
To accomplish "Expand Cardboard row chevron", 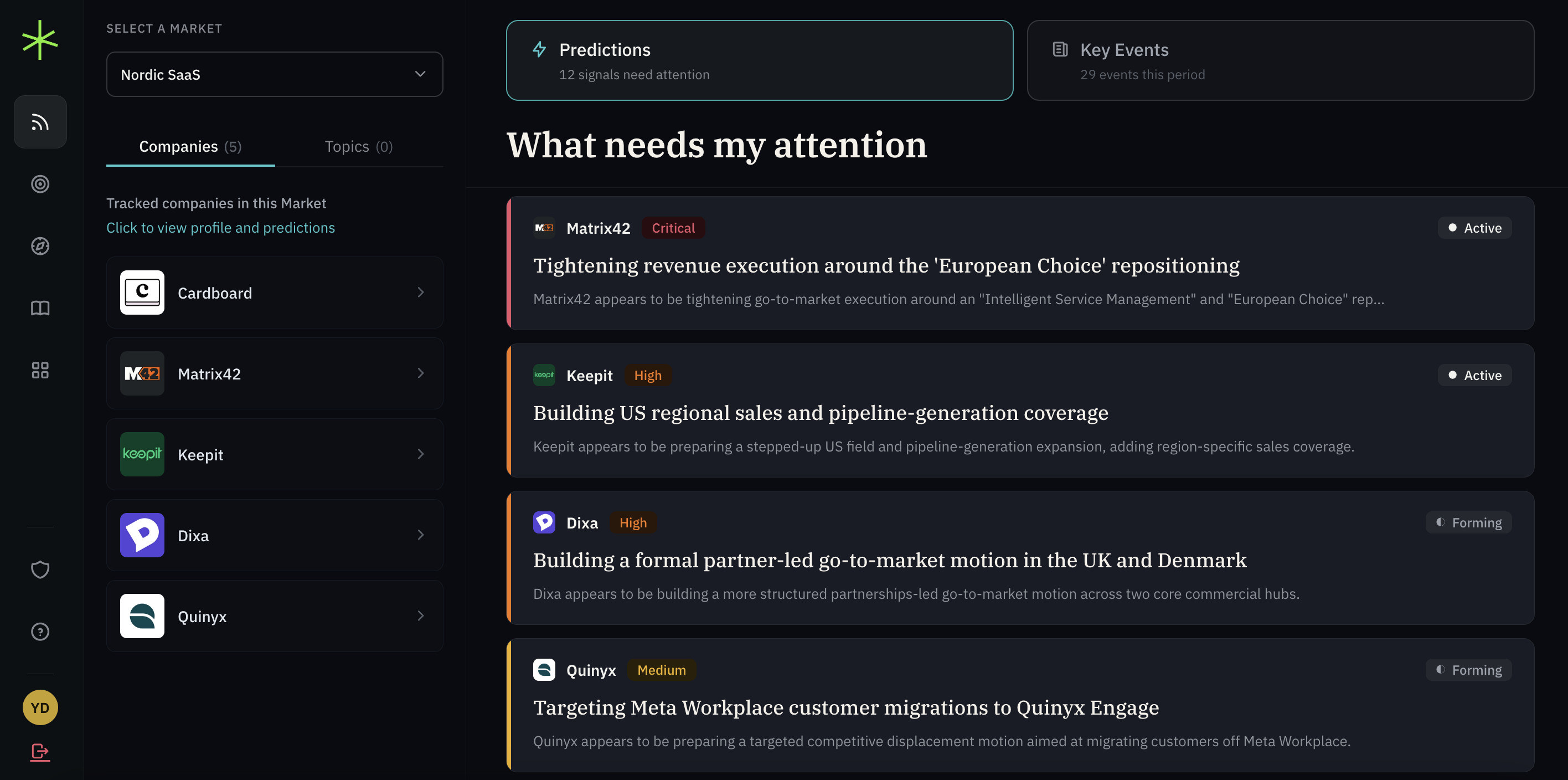I will click(x=421, y=292).
